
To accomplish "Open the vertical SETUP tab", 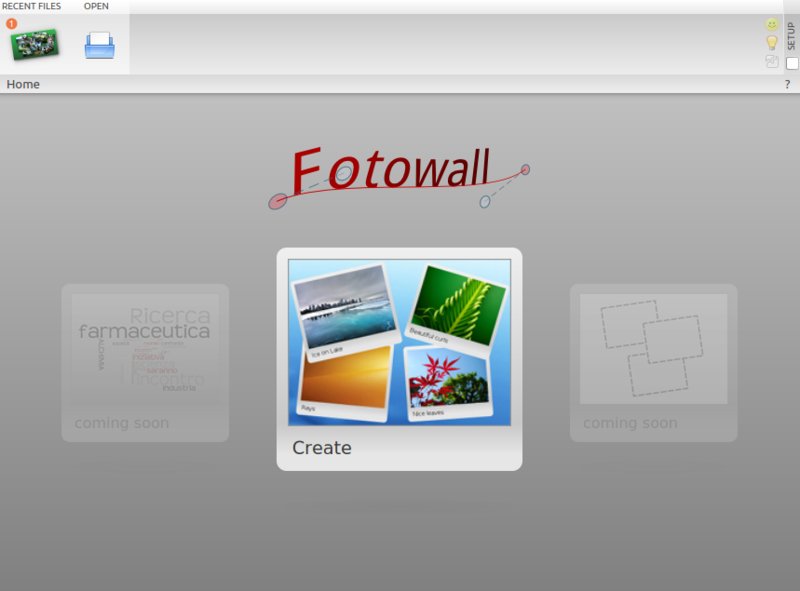I will click(791, 36).
